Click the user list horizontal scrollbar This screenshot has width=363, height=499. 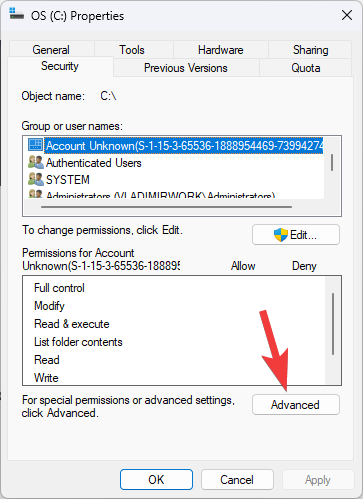(x=167, y=207)
